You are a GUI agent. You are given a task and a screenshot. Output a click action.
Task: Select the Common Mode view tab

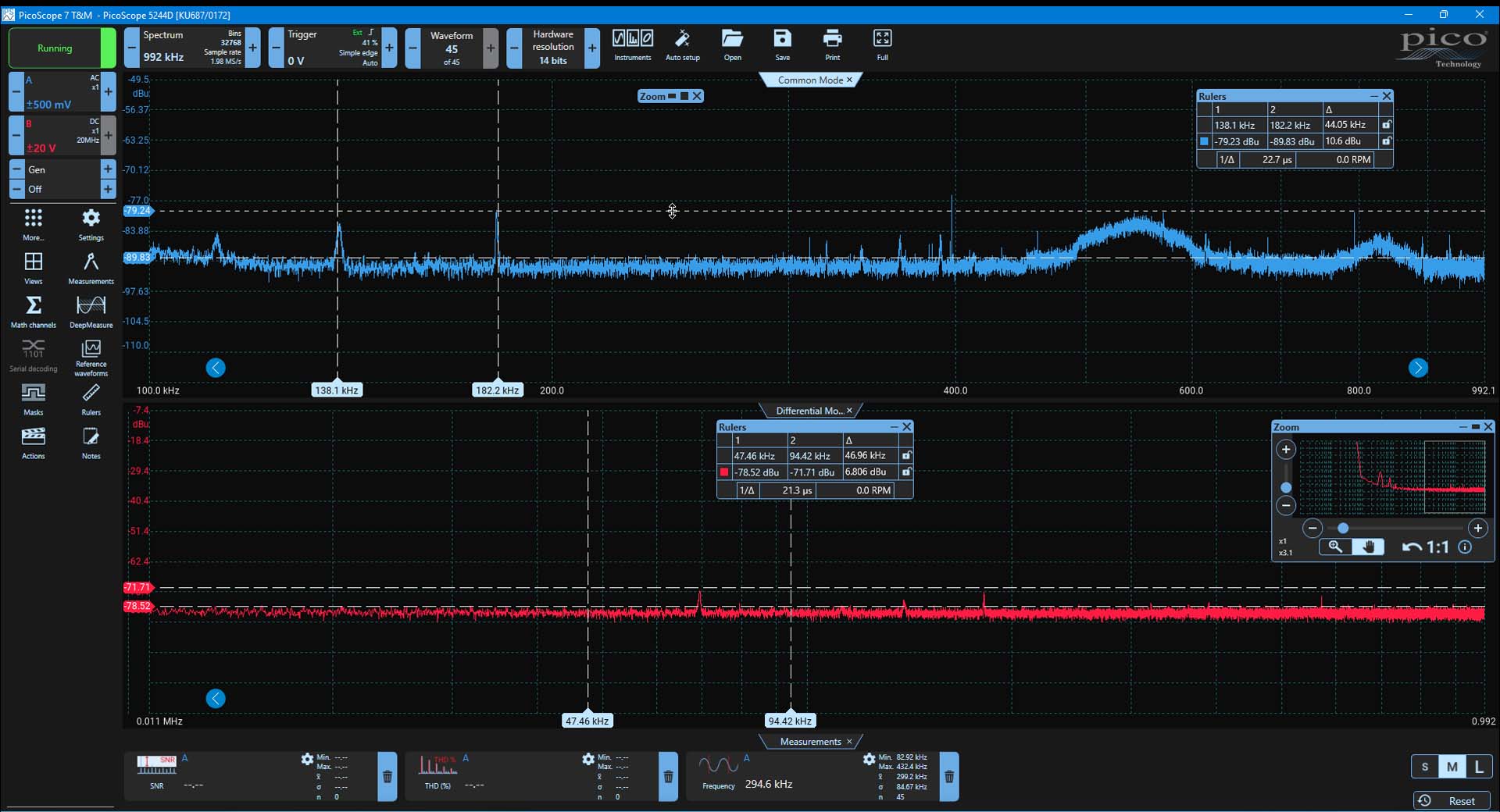(x=810, y=80)
